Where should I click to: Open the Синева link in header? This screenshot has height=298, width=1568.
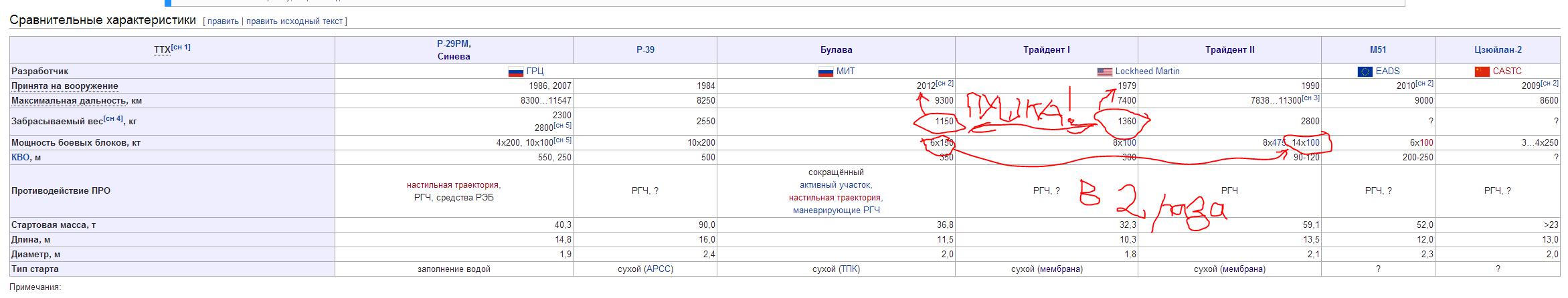coord(454,56)
